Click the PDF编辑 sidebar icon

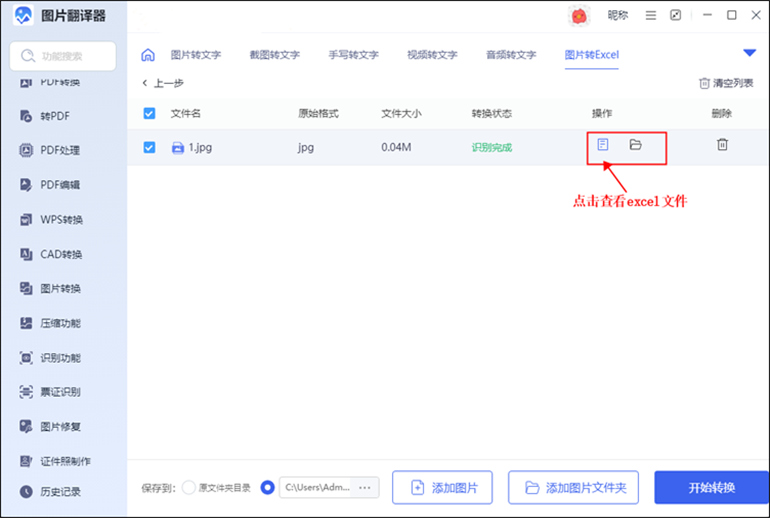(x=26, y=185)
